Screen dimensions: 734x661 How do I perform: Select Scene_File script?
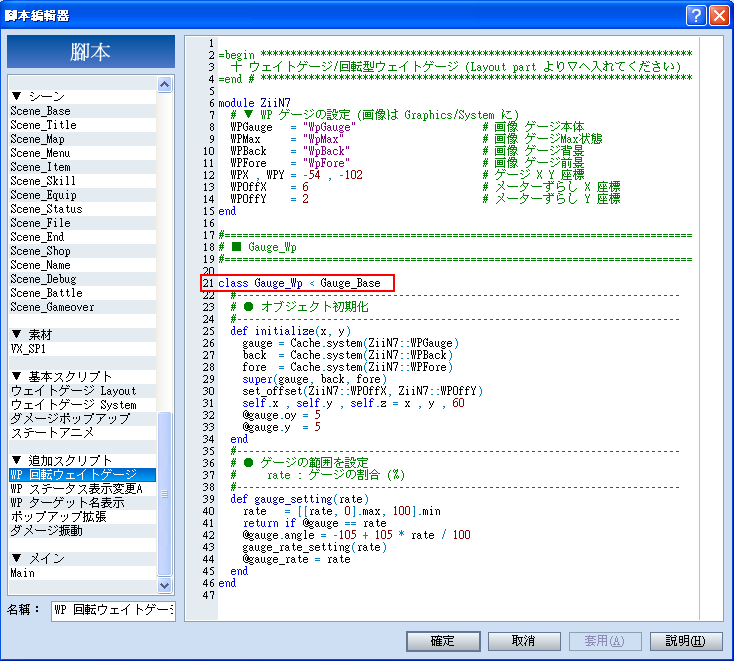point(82,223)
